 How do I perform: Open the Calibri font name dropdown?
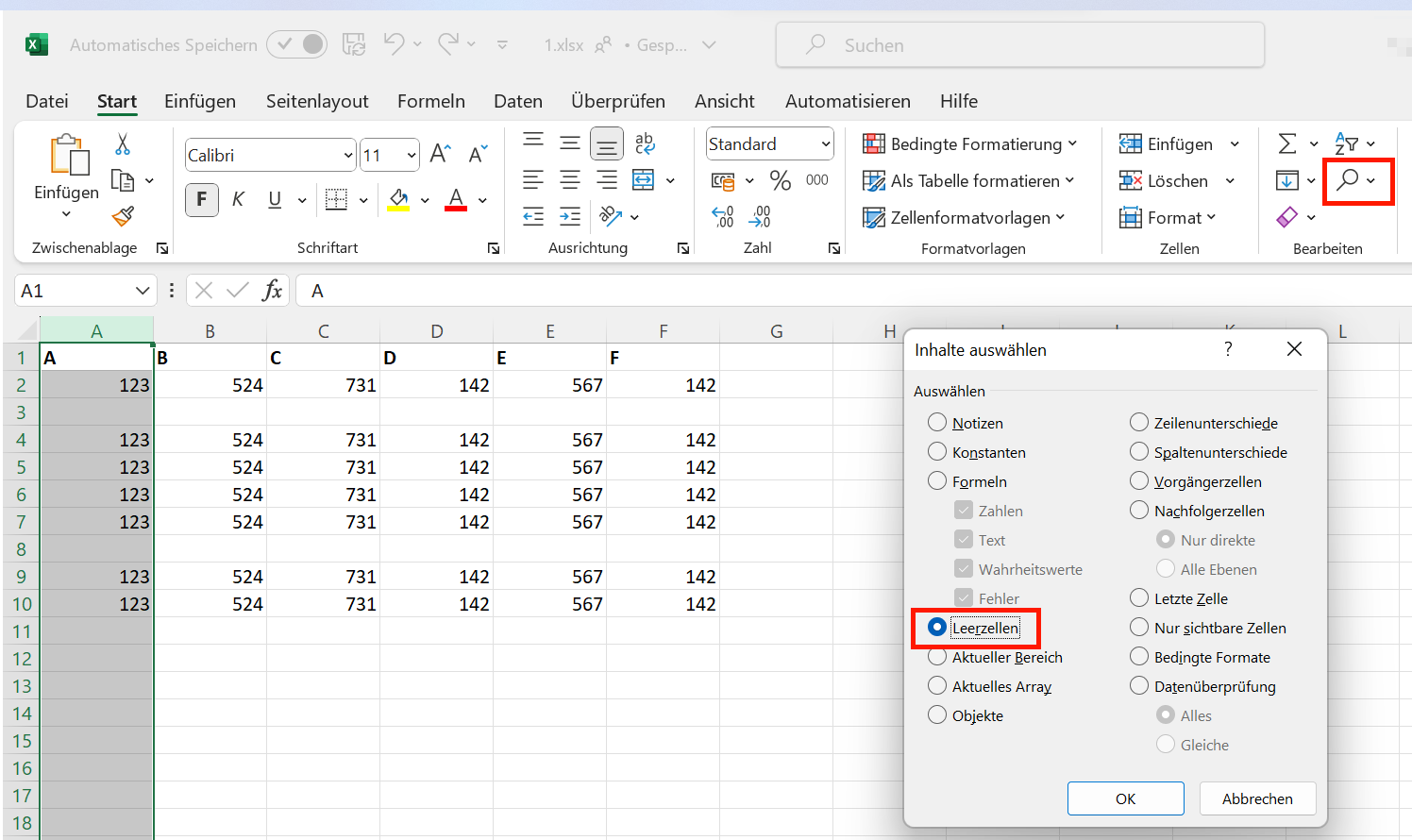(348, 155)
